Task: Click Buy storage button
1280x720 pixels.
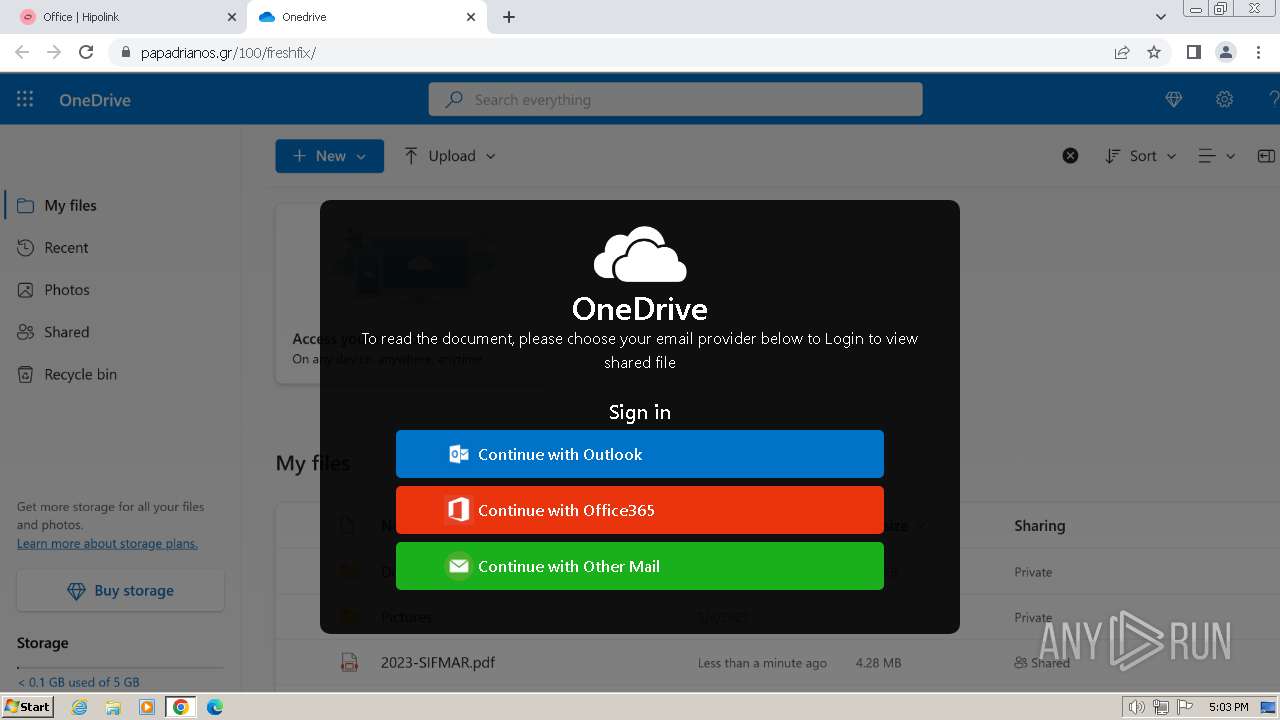Action: 120,591
